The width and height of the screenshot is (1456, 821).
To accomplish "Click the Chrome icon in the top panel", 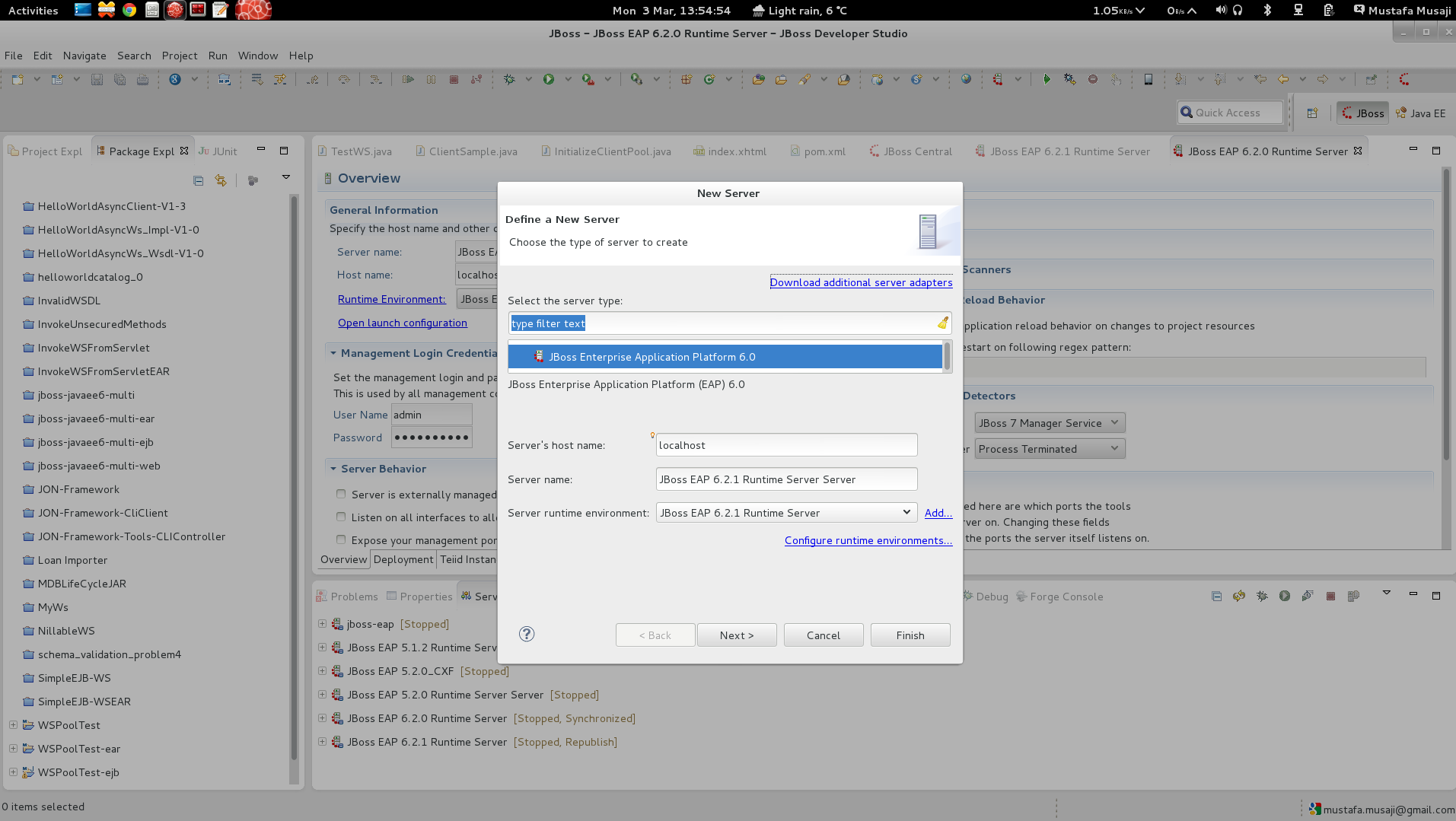I will tap(129, 10).
